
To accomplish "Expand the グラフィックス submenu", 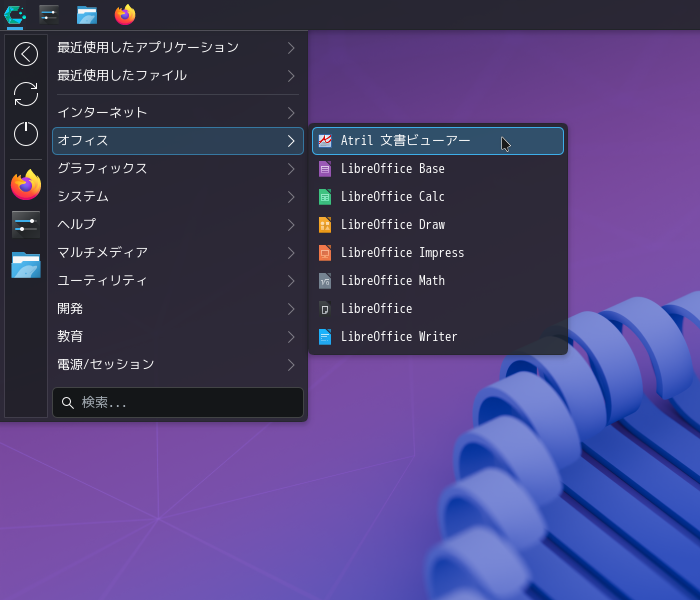I will tap(178, 169).
